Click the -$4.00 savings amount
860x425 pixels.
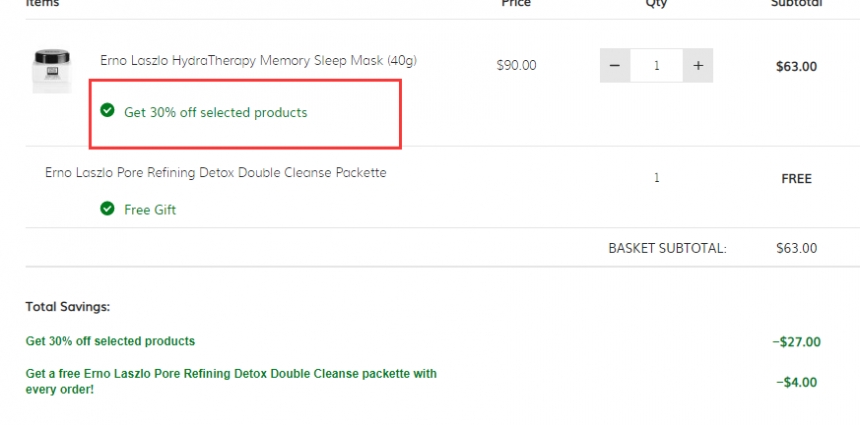click(x=796, y=383)
